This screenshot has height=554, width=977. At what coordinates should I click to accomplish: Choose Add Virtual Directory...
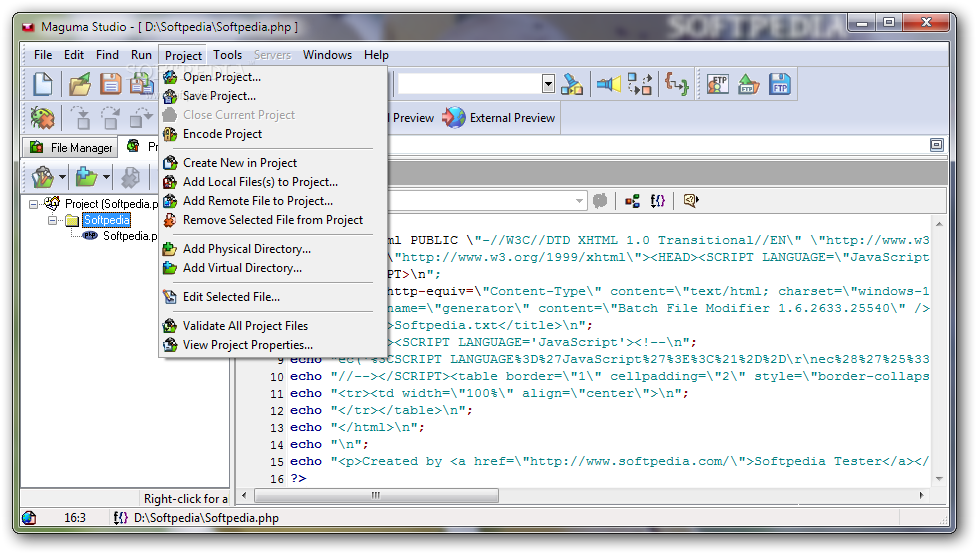coord(273,268)
